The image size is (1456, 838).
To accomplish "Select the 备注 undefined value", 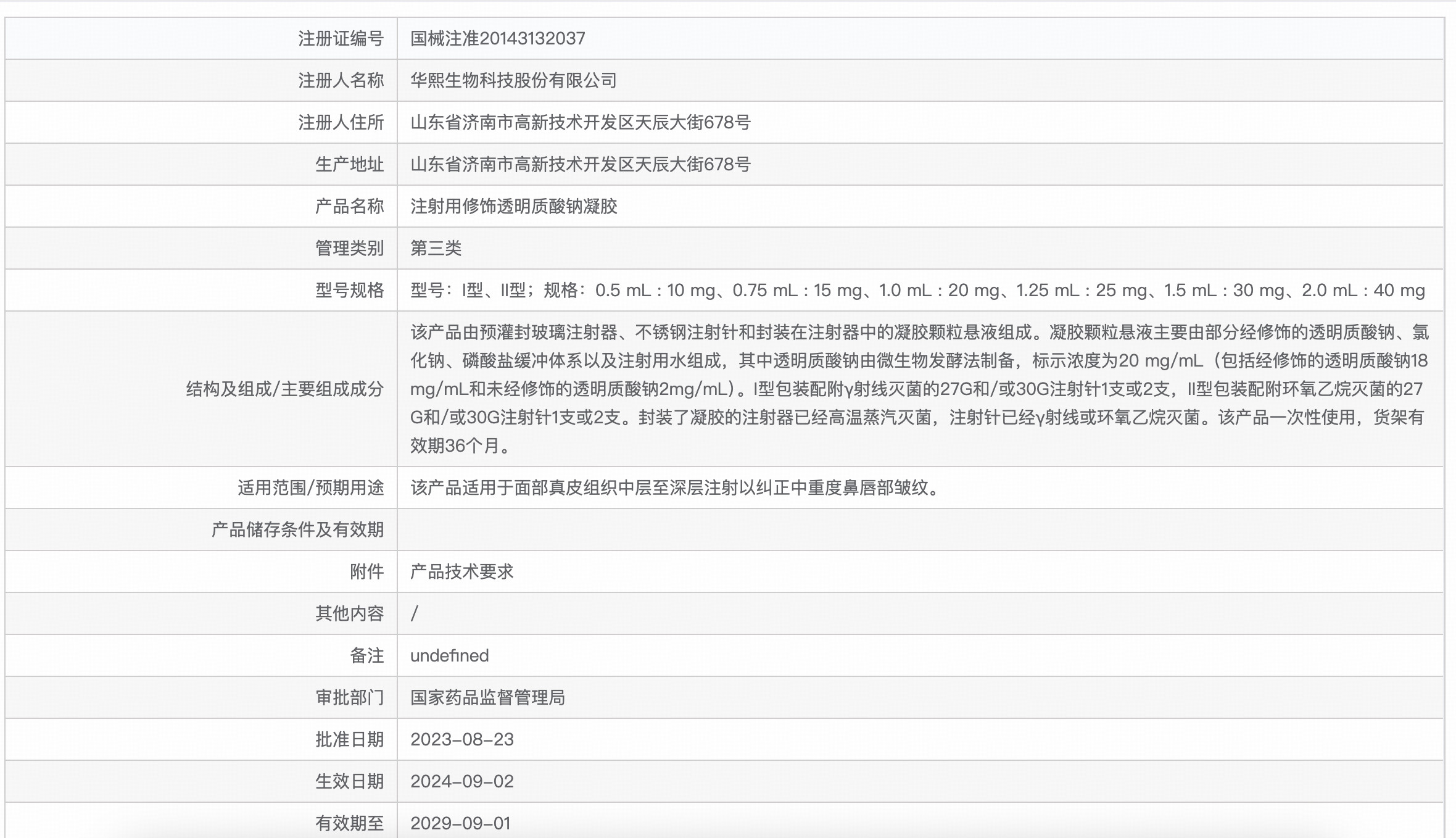I will pos(450,655).
